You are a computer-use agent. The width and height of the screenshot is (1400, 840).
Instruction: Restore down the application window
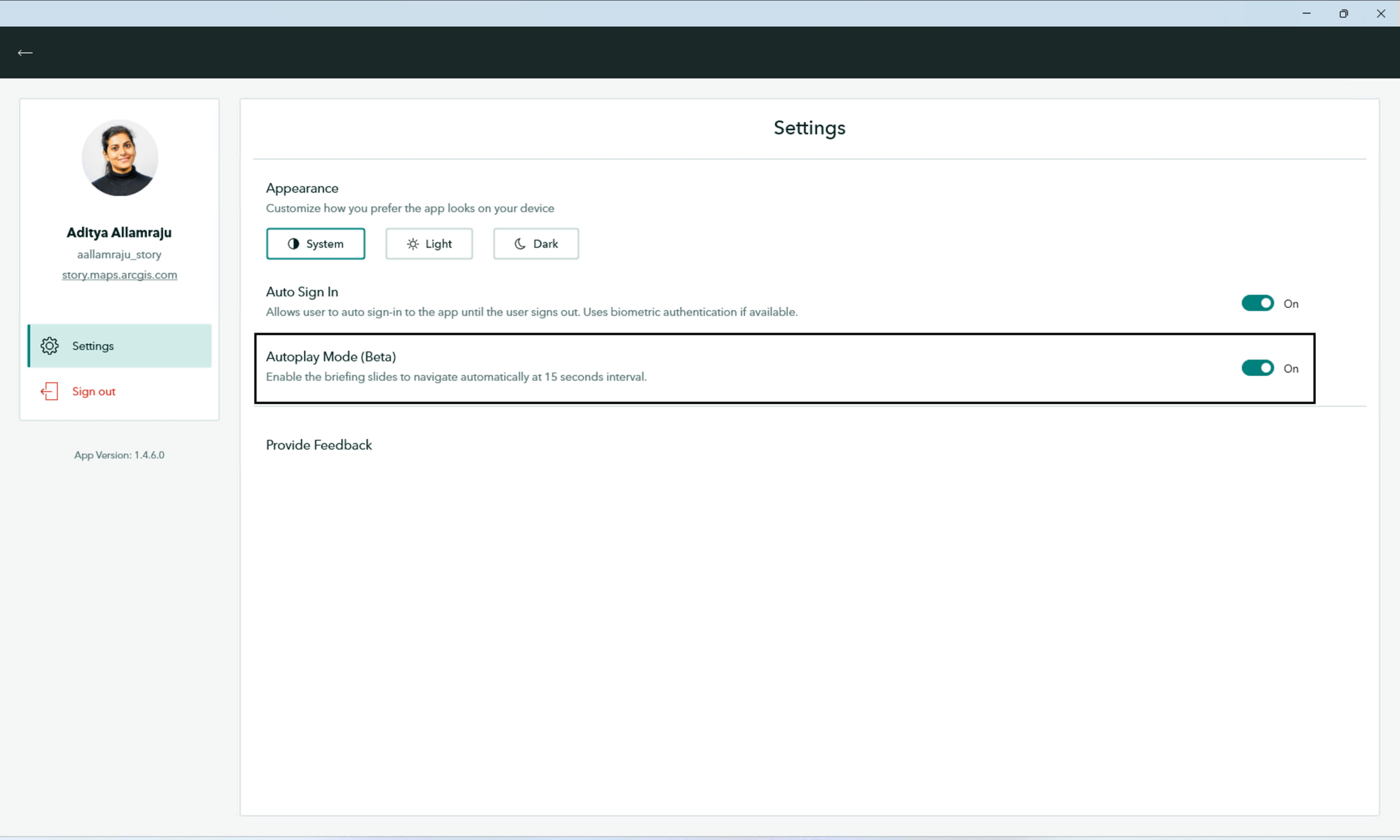tap(1344, 14)
